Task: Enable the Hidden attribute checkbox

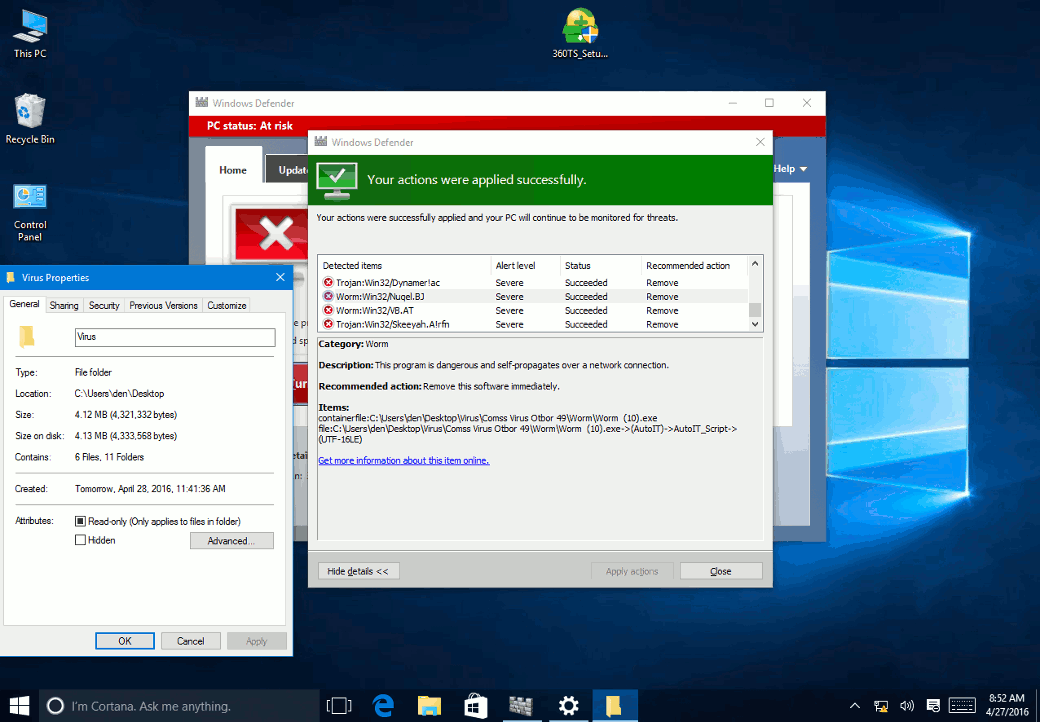Action: coord(81,540)
